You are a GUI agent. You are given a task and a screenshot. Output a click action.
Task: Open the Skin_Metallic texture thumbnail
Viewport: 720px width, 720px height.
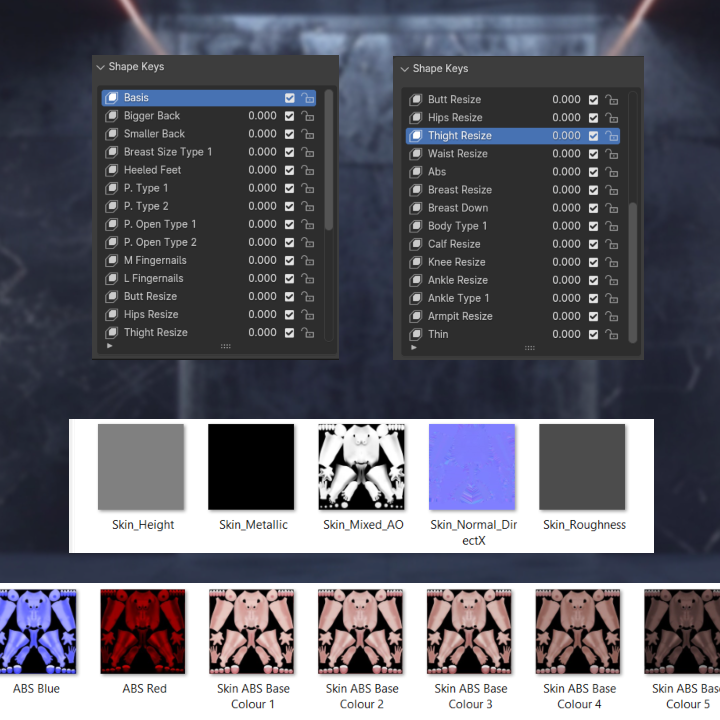click(x=251, y=467)
